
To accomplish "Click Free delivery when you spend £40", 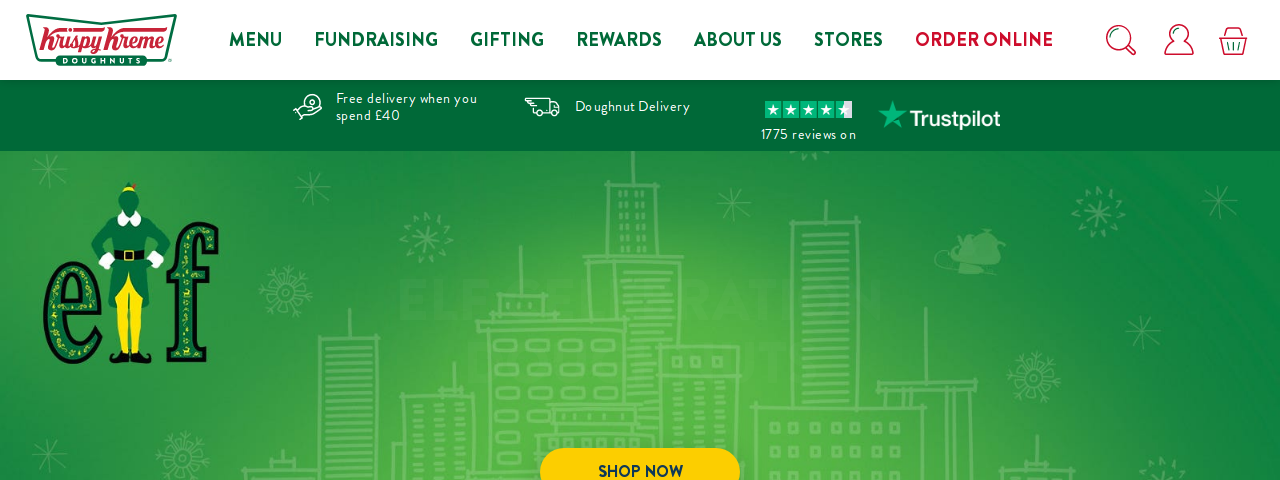I will click(406, 107).
